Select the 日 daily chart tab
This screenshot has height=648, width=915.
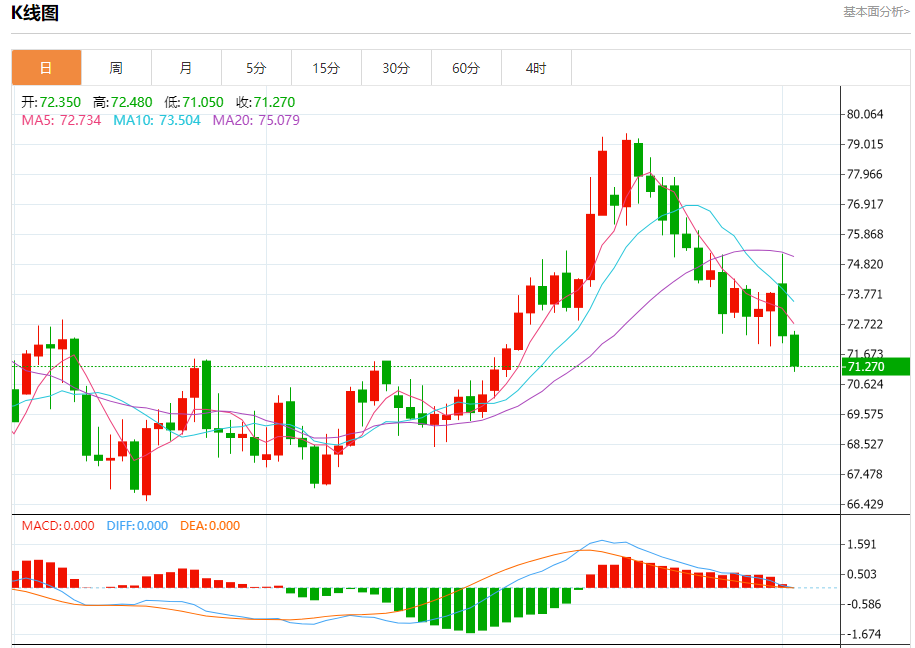point(46,68)
